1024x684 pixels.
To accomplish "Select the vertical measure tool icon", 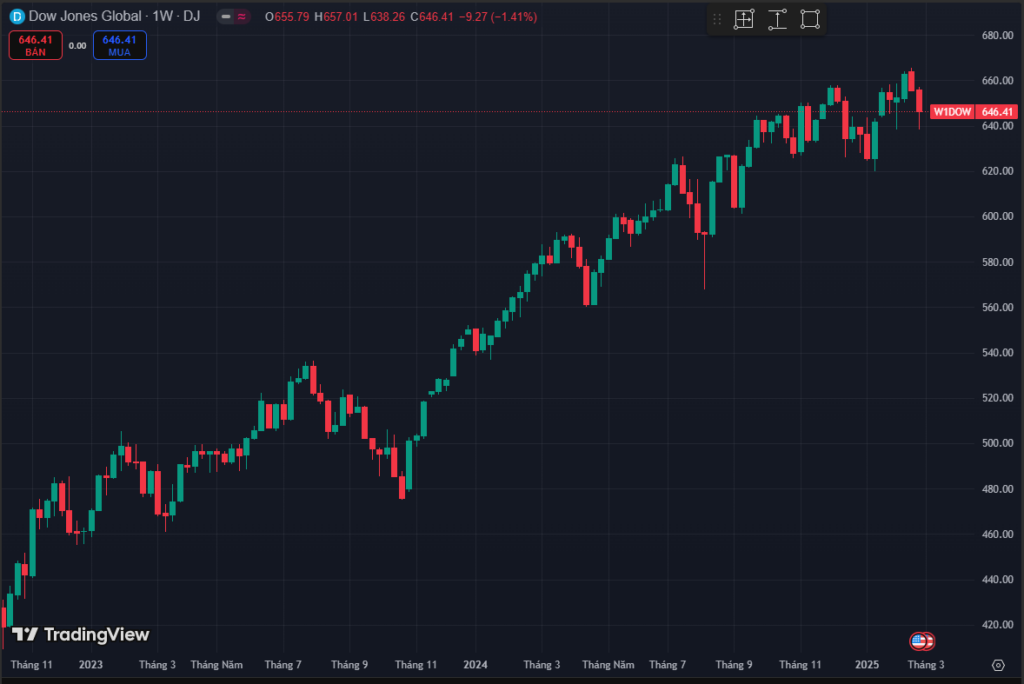I will (x=777, y=19).
